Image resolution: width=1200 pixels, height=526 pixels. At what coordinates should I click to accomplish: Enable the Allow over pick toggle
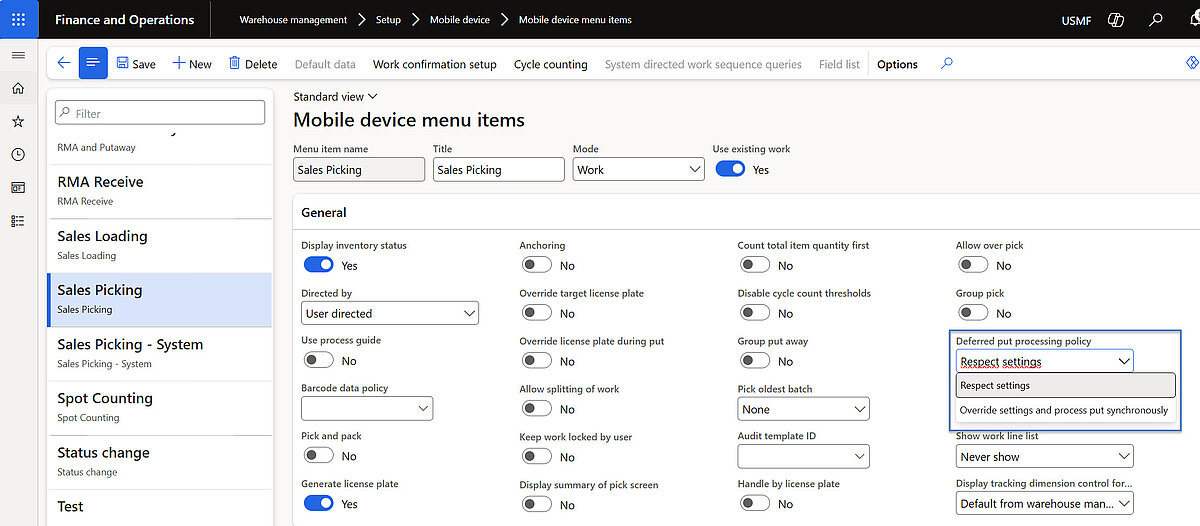point(972,265)
